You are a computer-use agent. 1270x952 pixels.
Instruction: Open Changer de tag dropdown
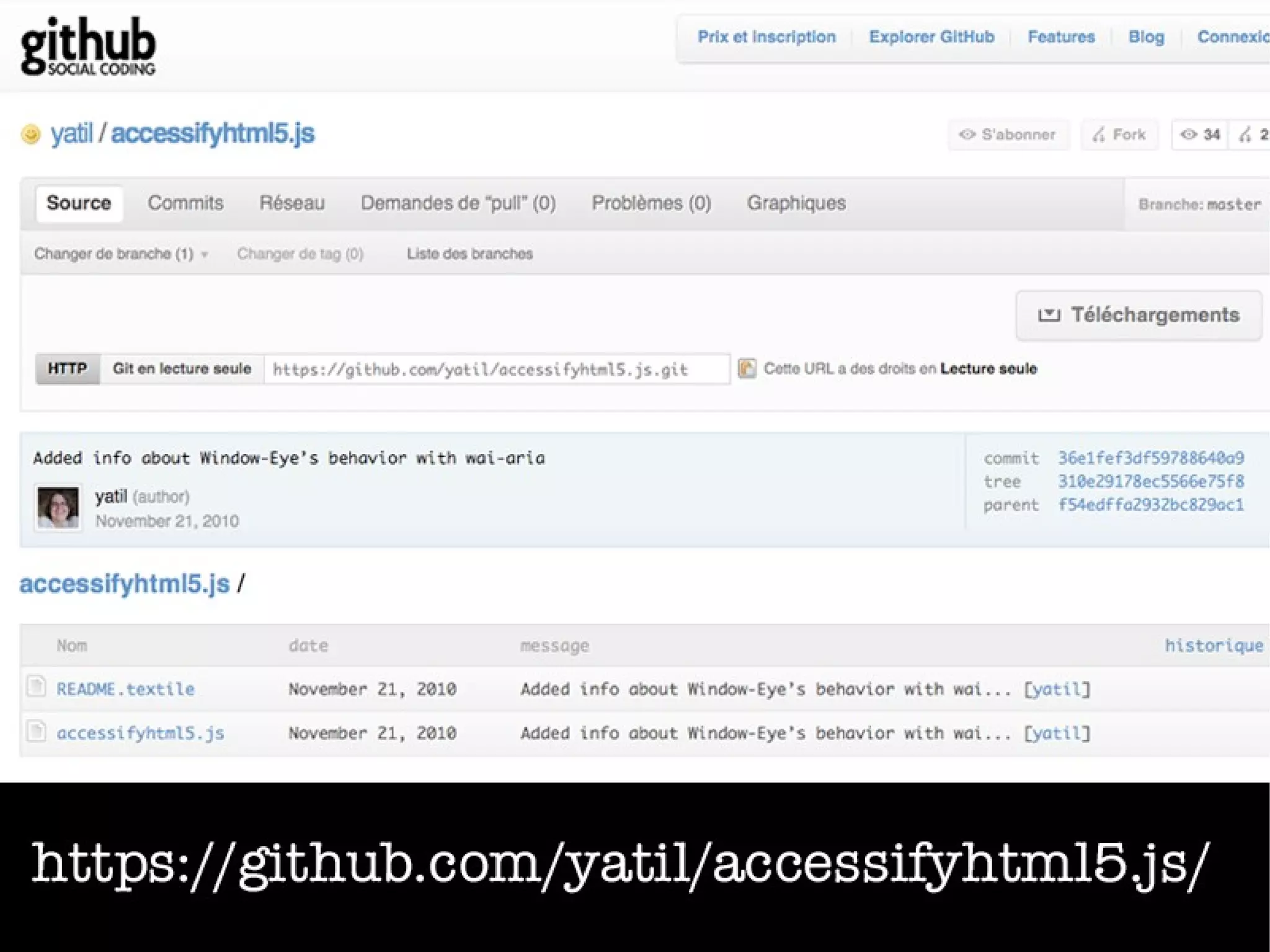point(300,254)
